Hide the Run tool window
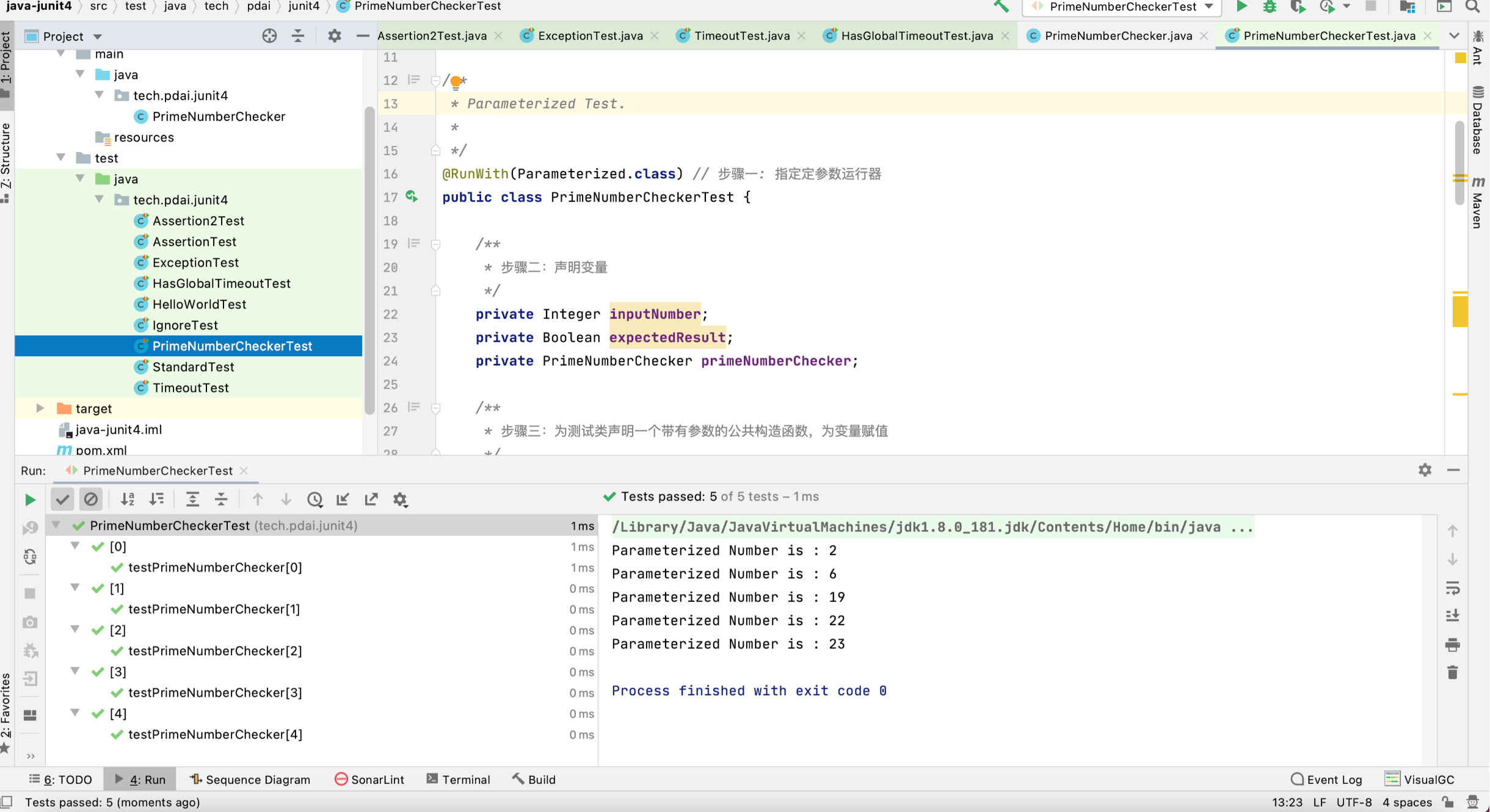 click(x=1453, y=470)
